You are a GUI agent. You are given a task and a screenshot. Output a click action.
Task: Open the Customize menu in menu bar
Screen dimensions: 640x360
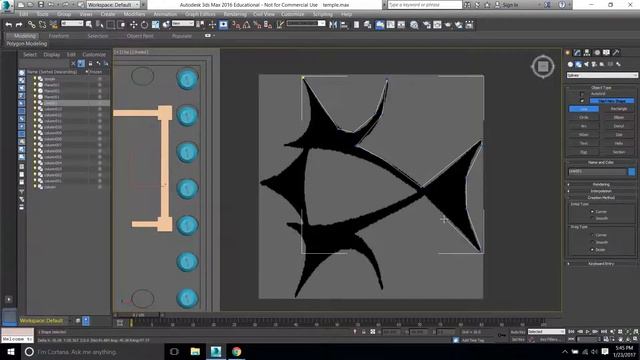pos(293,14)
